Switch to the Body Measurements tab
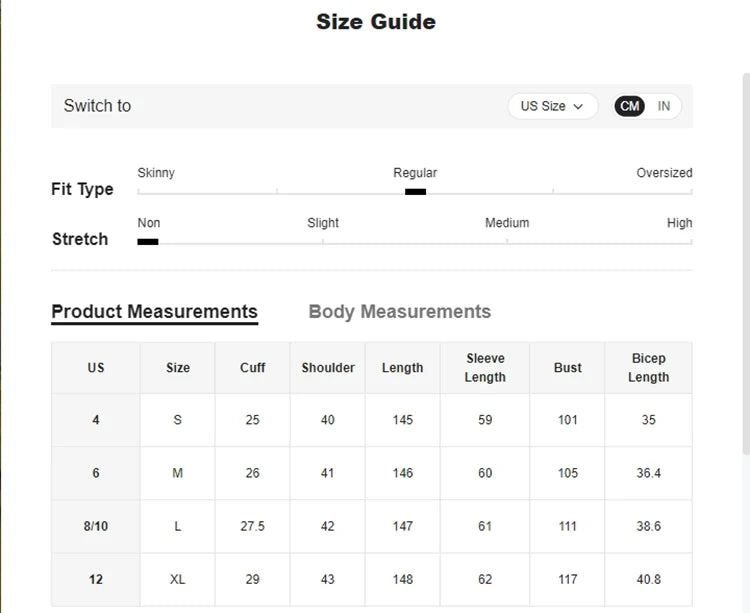 pyautogui.click(x=399, y=311)
